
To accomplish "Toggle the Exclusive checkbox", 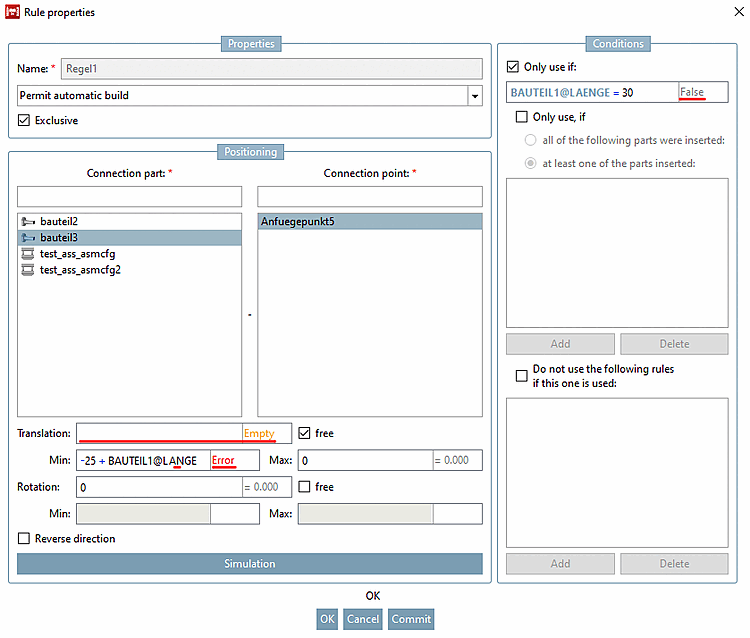I will [x=24, y=120].
